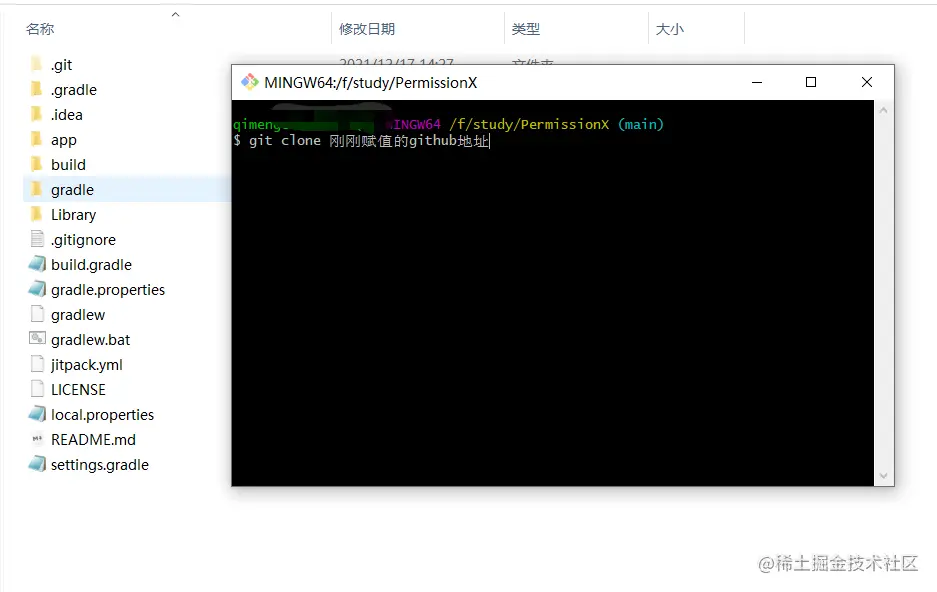Select the file name gradlew
The image size is (937, 592).
(x=78, y=315)
